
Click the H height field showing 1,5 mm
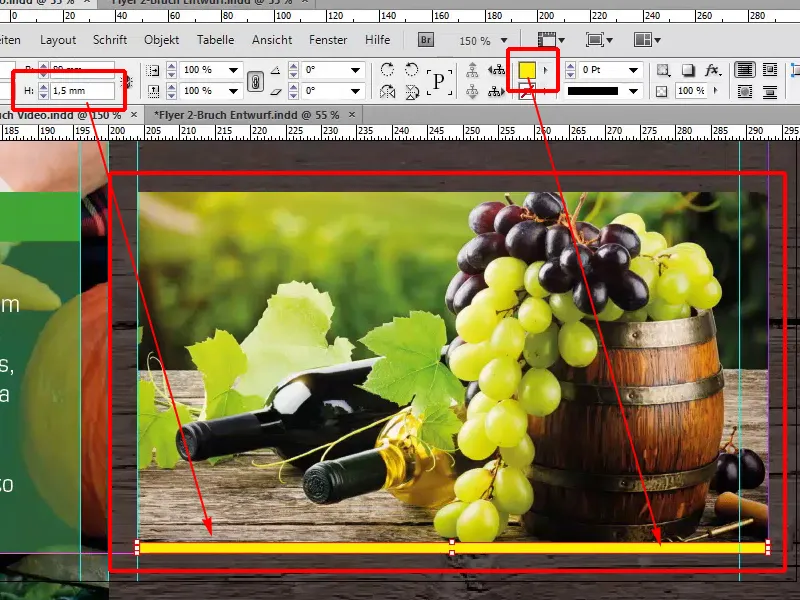click(x=82, y=91)
